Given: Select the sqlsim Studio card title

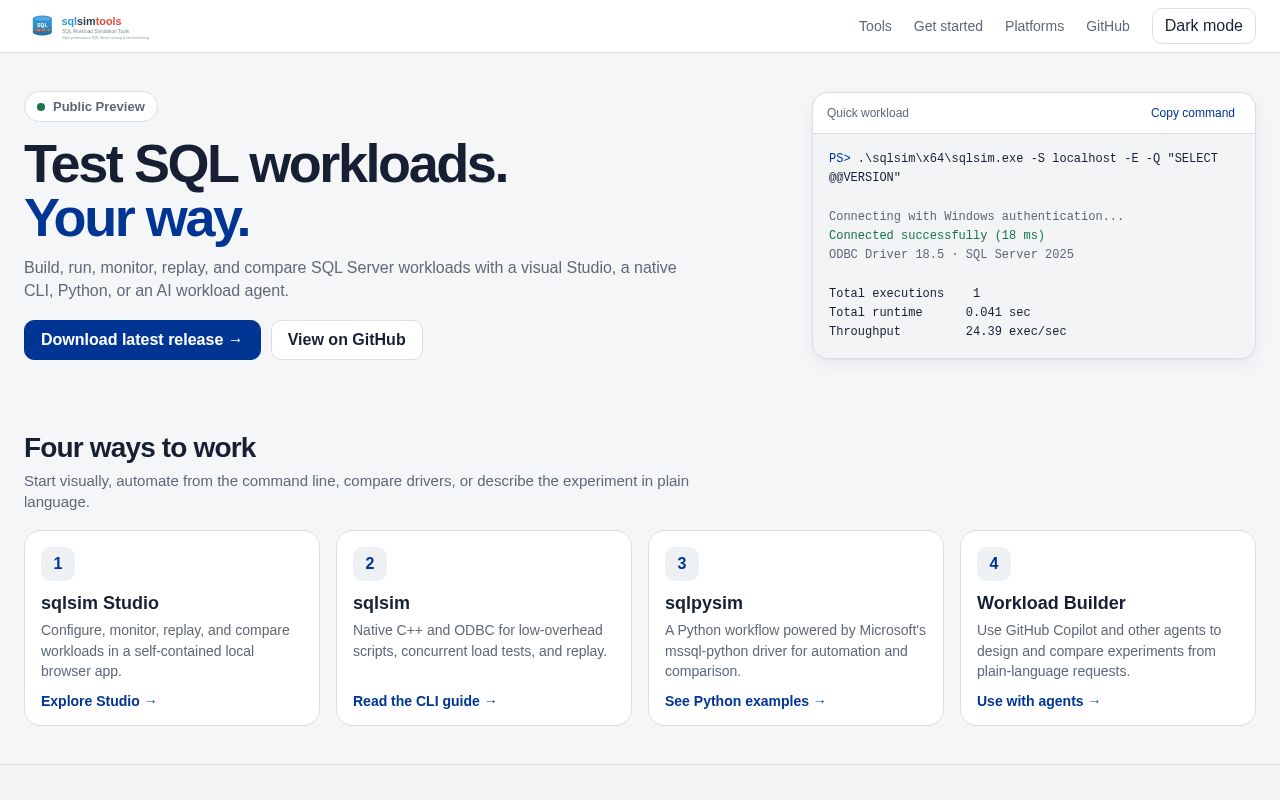Looking at the screenshot, I should coord(100,603).
